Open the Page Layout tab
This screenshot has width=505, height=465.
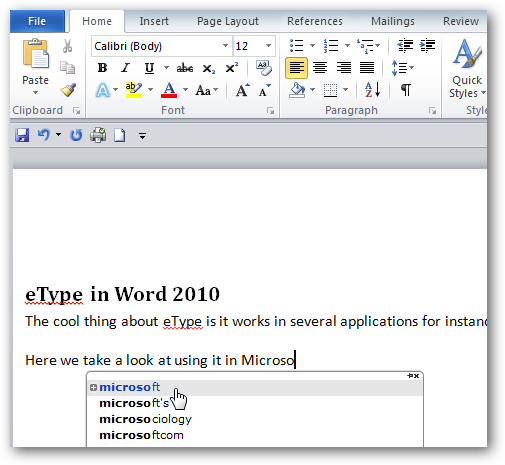pos(228,21)
